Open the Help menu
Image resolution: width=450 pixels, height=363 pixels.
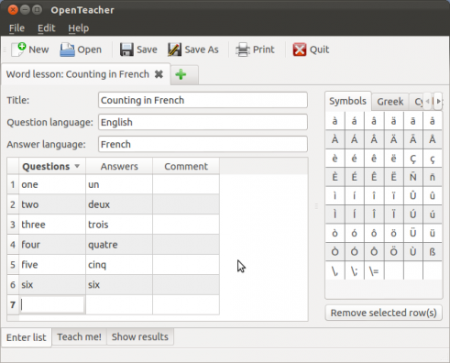pos(78,28)
